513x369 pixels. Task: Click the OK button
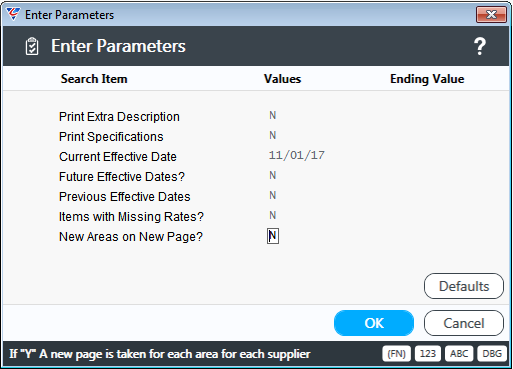[x=374, y=323]
